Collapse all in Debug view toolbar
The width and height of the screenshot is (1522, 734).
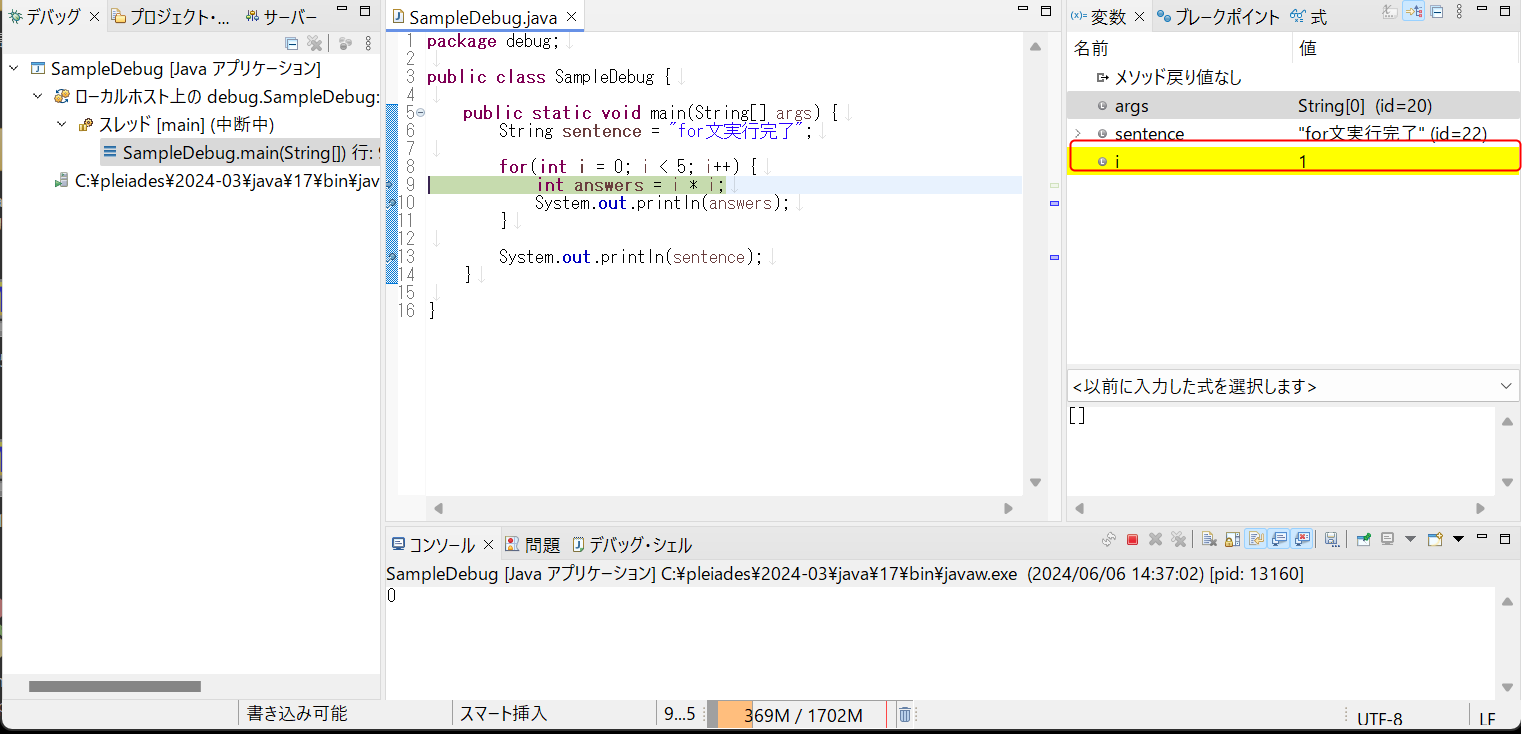292,43
